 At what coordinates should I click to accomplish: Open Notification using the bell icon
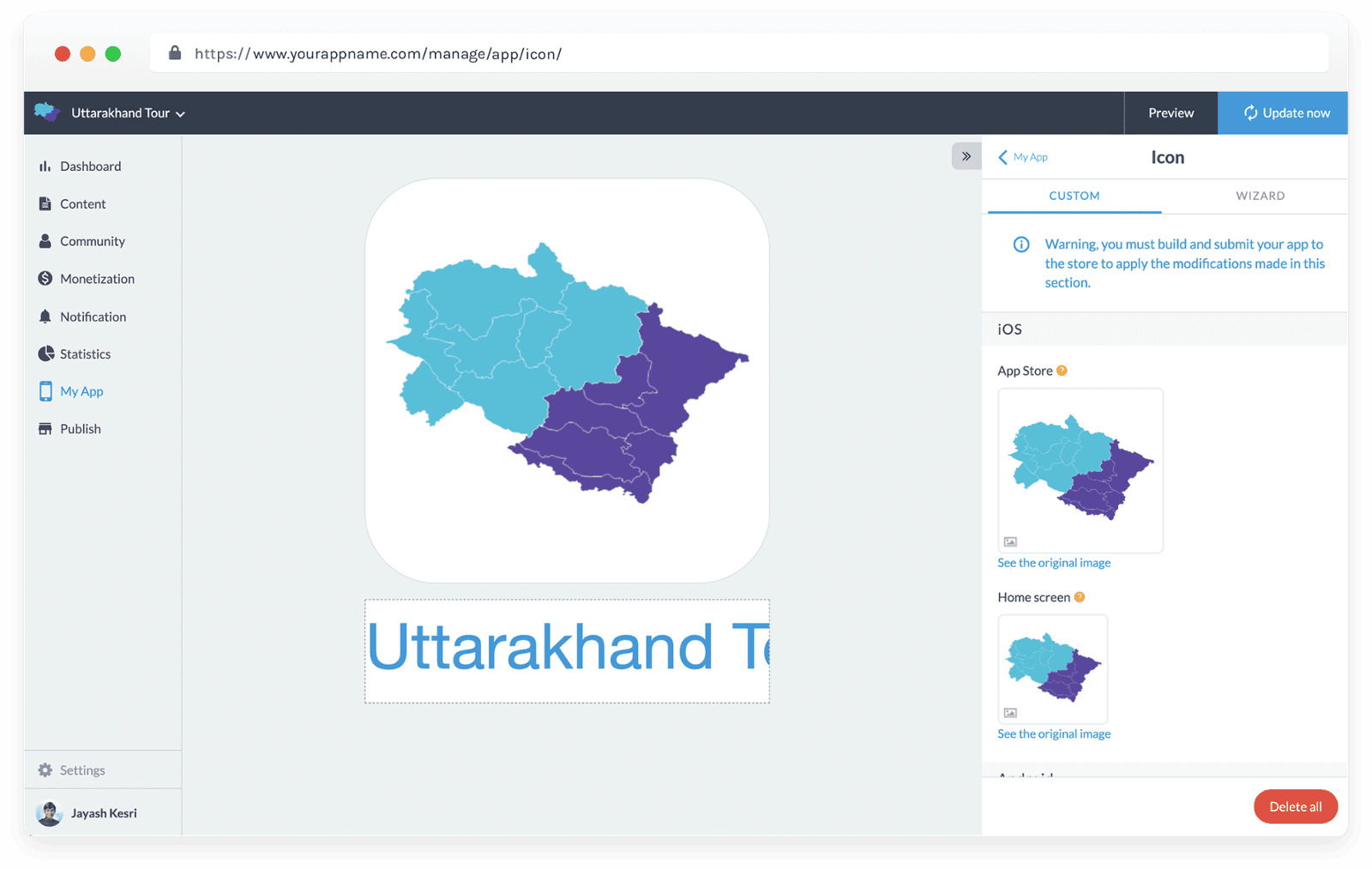[x=45, y=317]
